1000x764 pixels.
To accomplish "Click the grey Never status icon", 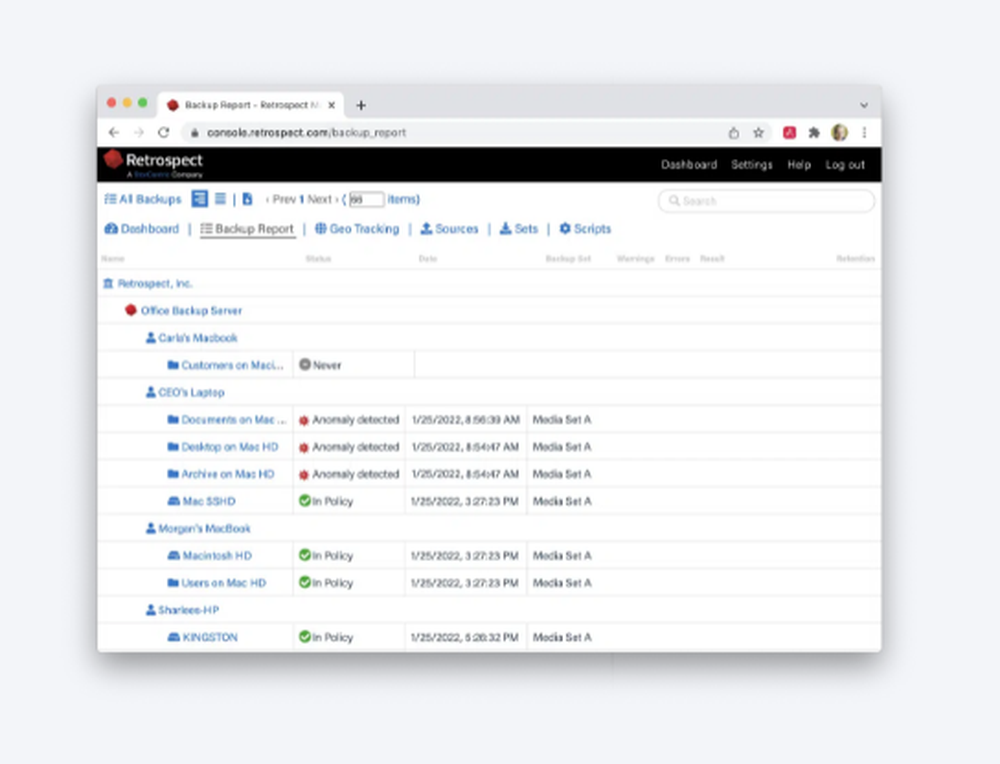I will point(305,365).
